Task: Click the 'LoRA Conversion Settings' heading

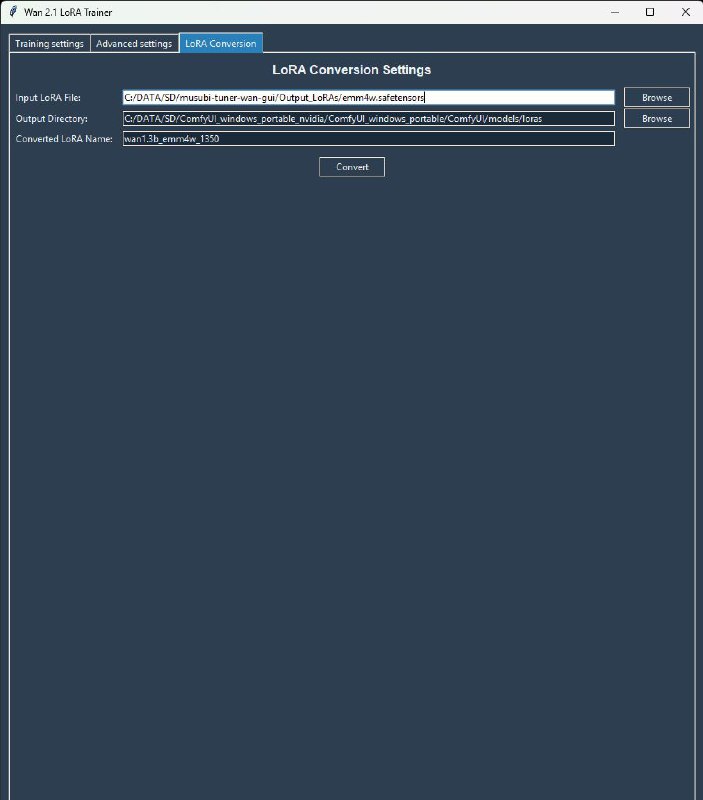Action: coord(352,69)
